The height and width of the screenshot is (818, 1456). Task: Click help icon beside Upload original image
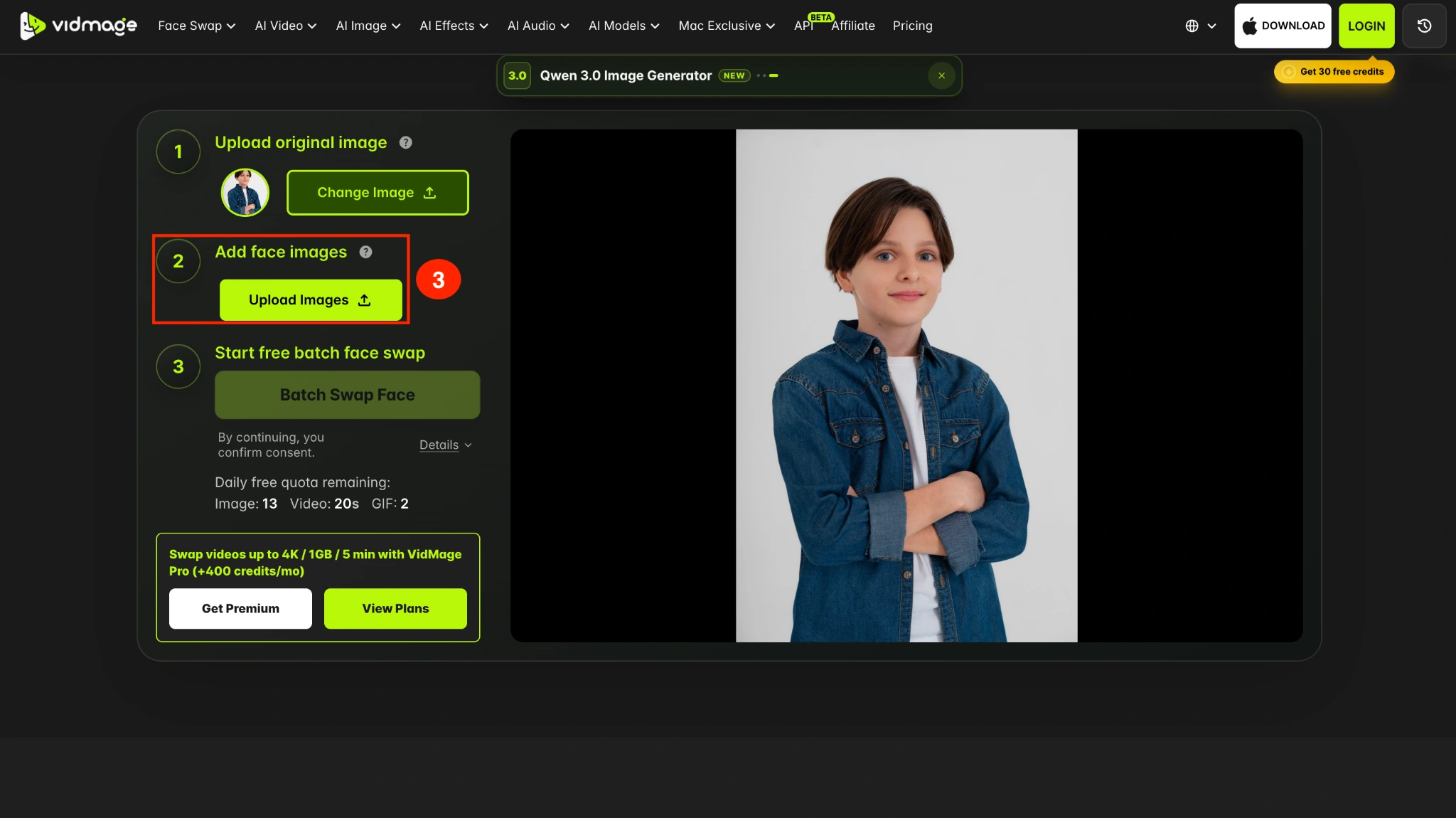click(405, 142)
